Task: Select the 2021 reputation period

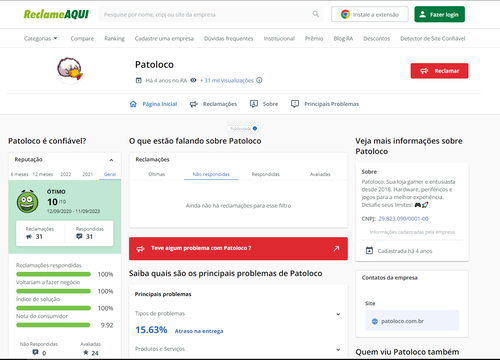Action: pos(88,174)
